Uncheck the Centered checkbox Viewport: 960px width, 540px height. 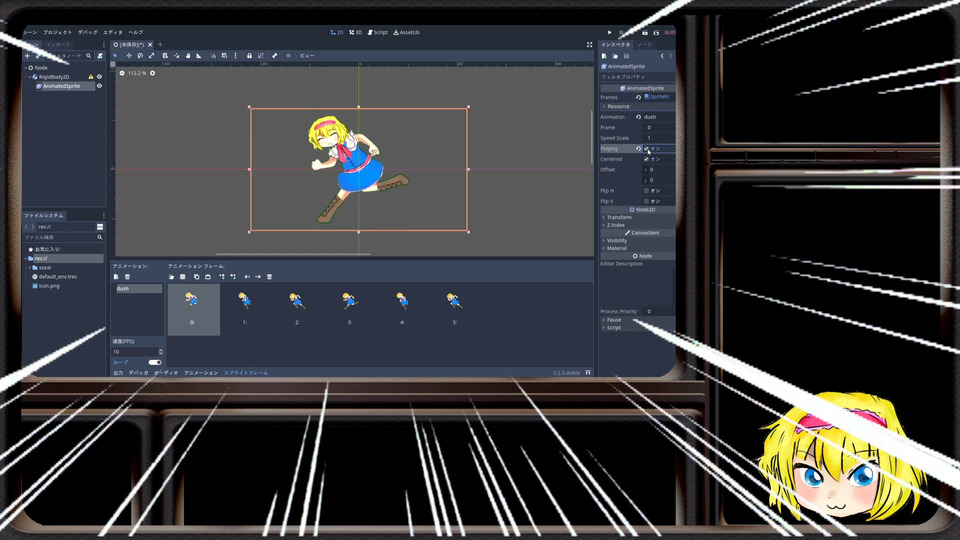tap(648, 159)
